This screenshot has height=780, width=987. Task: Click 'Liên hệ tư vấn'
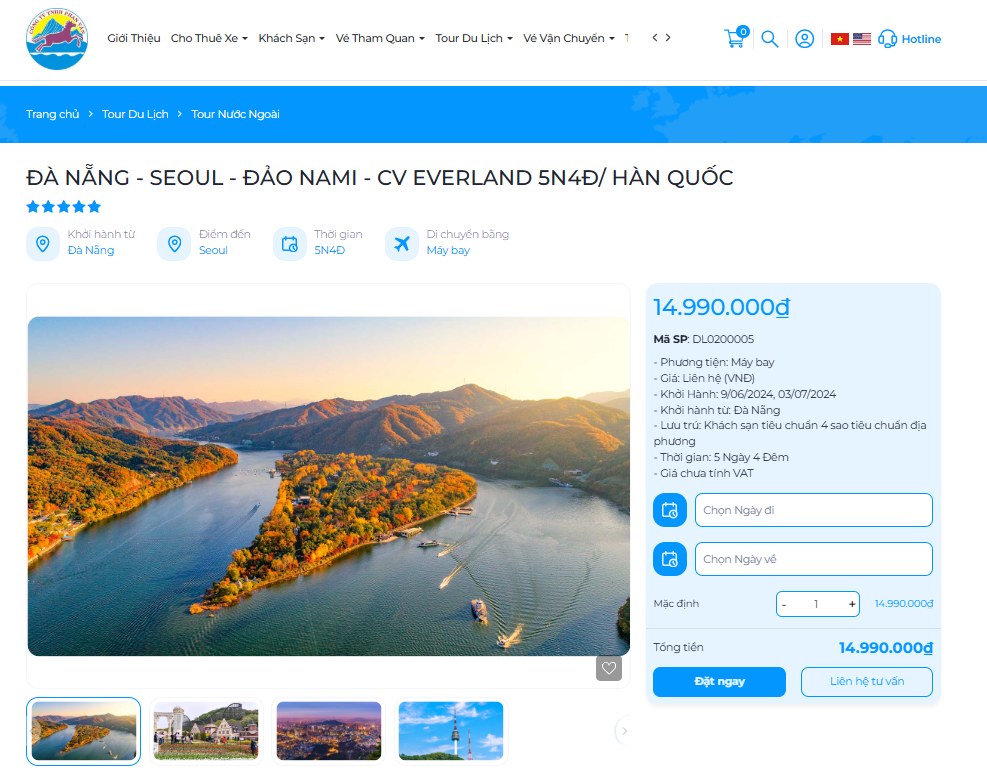pyautogui.click(x=866, y=681)
